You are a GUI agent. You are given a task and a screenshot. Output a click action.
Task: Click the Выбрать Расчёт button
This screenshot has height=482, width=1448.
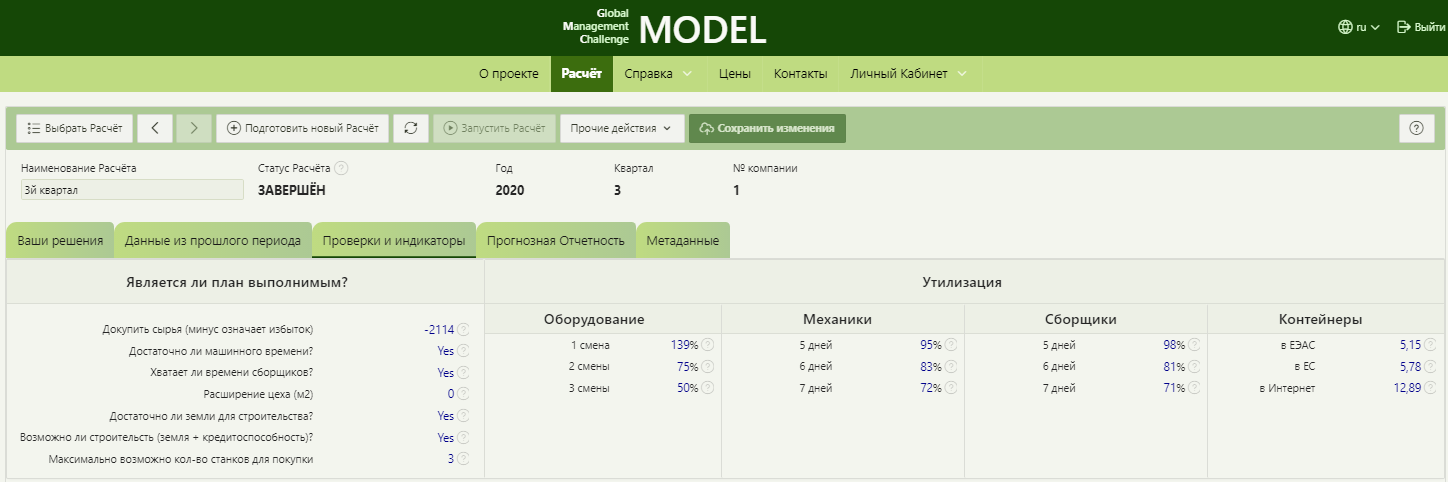coord(75,128)
